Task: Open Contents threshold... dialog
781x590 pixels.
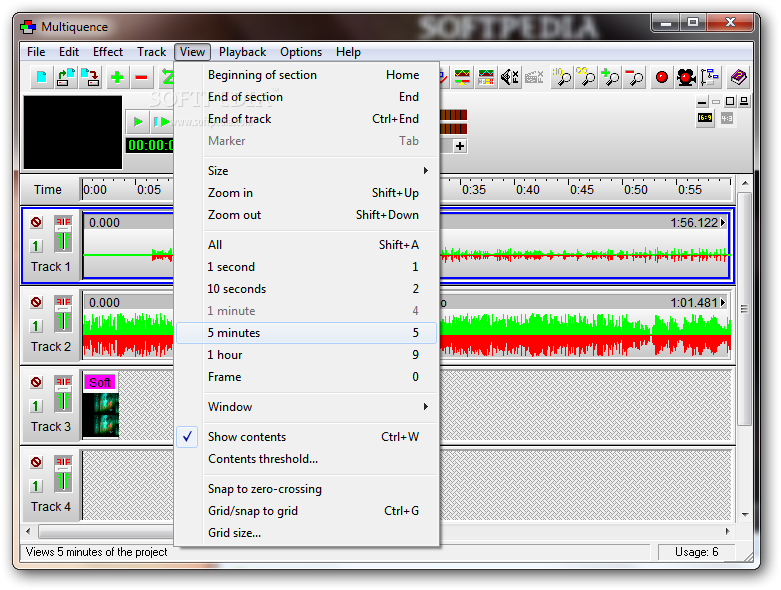Action: coord(306,459)
